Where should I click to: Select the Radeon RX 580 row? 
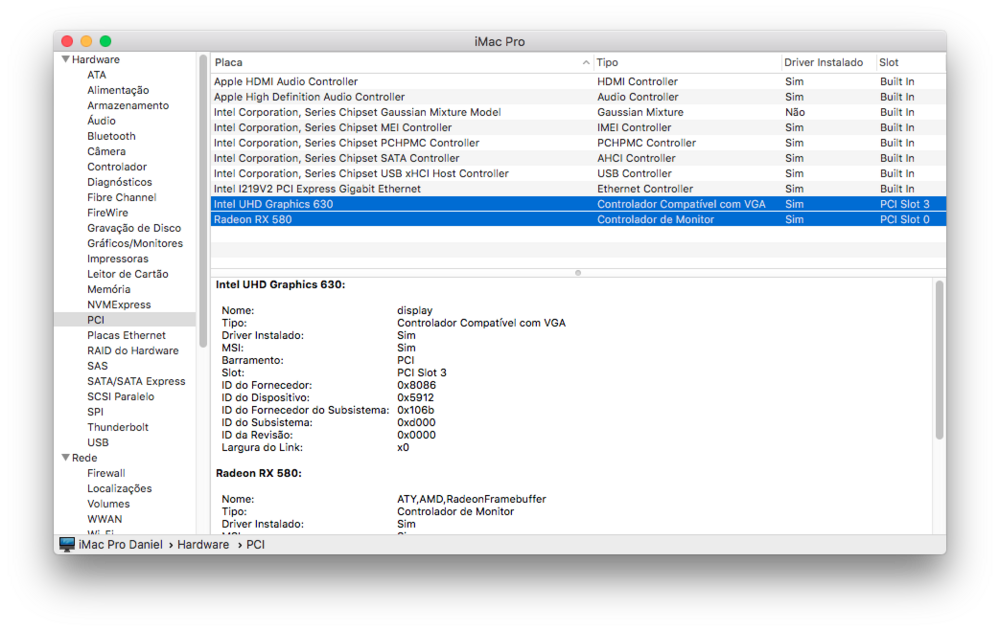point(253,219)
